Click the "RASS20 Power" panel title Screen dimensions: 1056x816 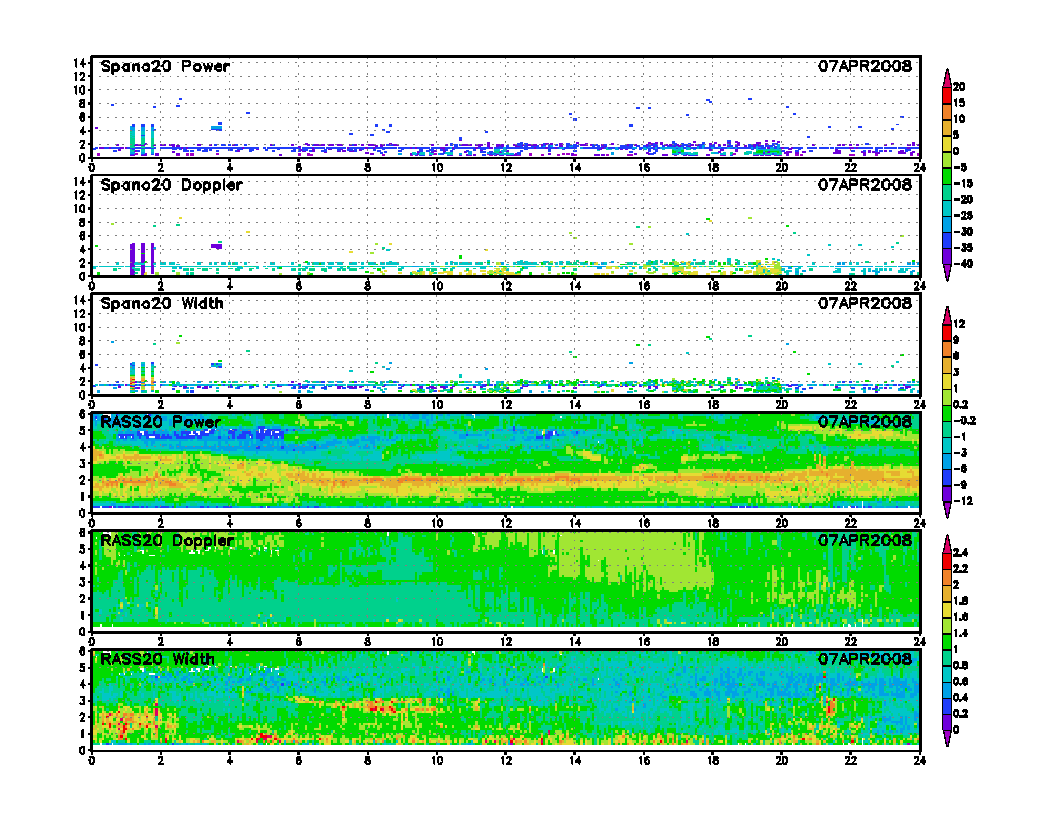[160, 422]
